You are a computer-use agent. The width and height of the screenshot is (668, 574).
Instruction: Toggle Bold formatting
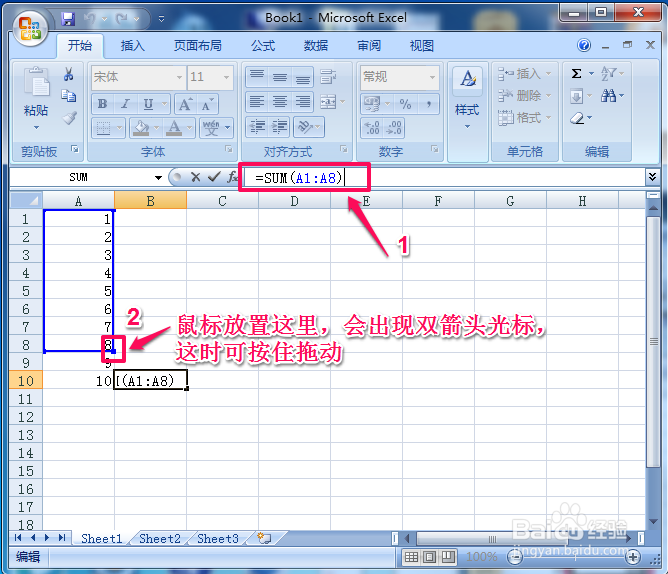click(x=102, y=104)
